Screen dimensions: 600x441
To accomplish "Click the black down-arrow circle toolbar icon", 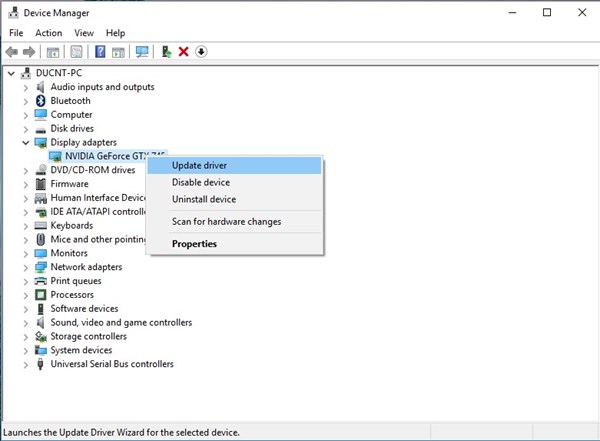I will pos(200,52).
